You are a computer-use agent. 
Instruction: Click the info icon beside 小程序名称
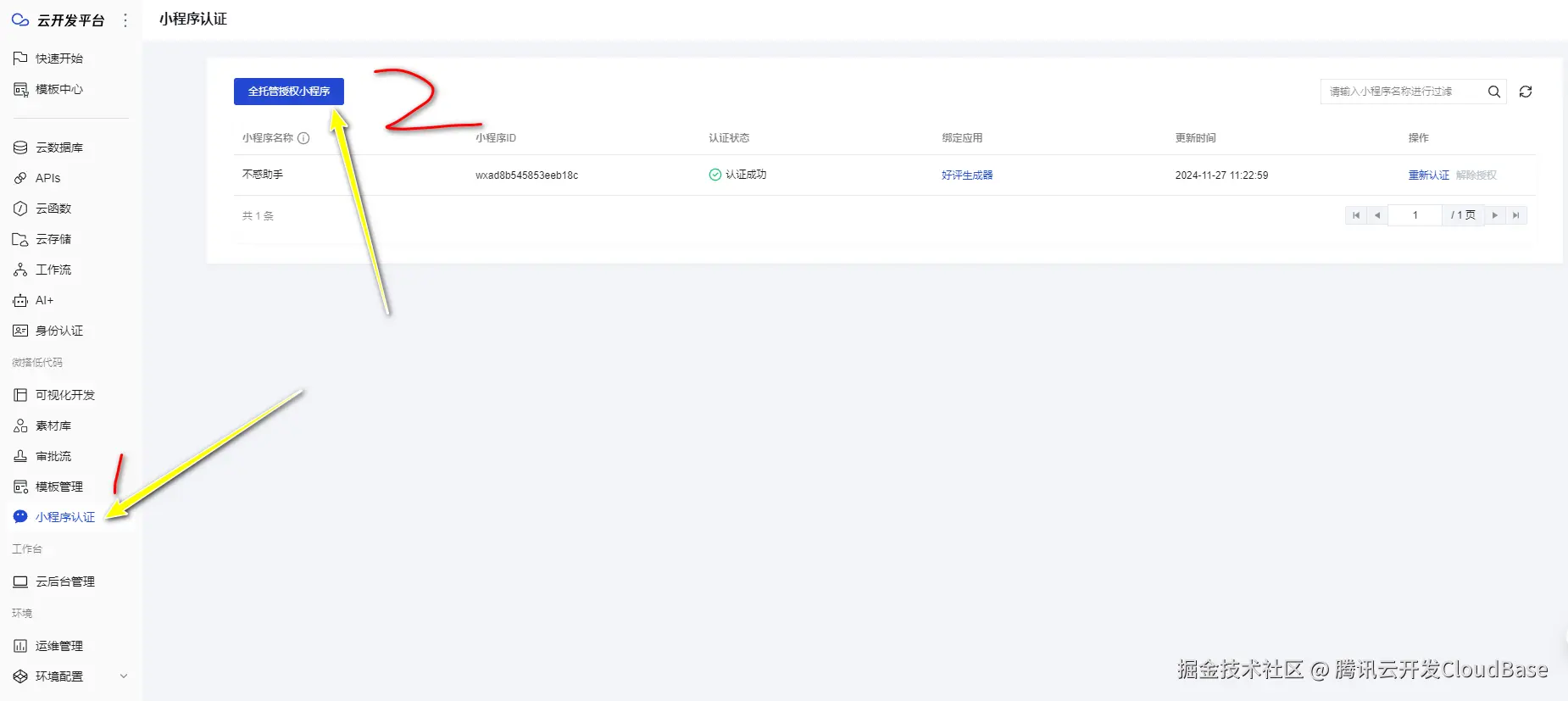tap(303, 138)
